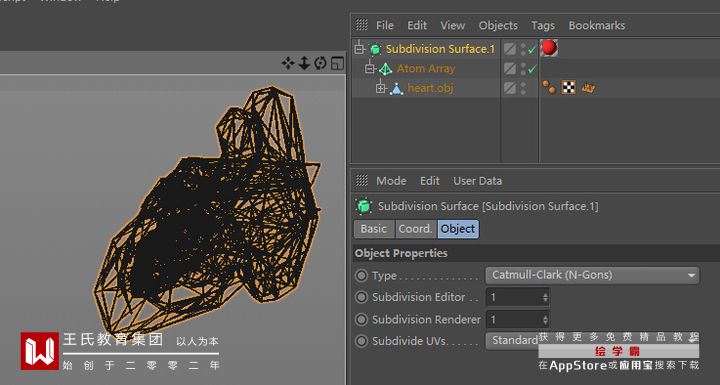Expand the heart.obj tree node
This screenshot has width=720, height=385.
(x=380, y=88)
